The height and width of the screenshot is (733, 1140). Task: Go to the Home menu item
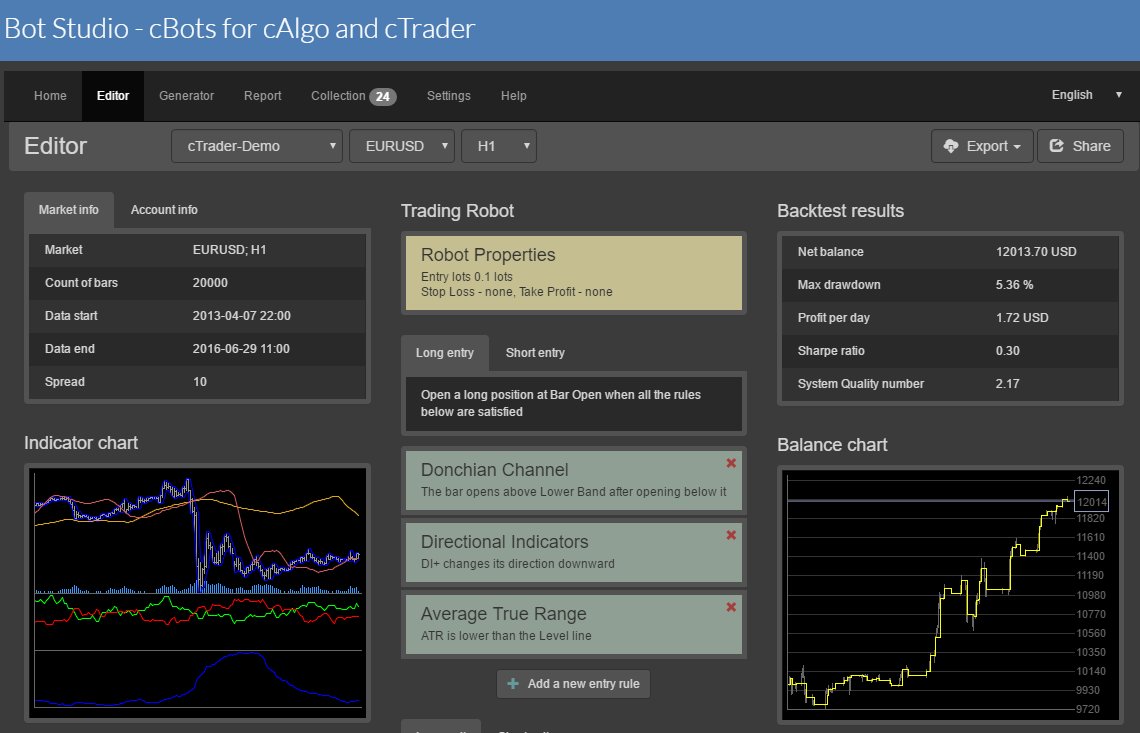coord(50,96)
